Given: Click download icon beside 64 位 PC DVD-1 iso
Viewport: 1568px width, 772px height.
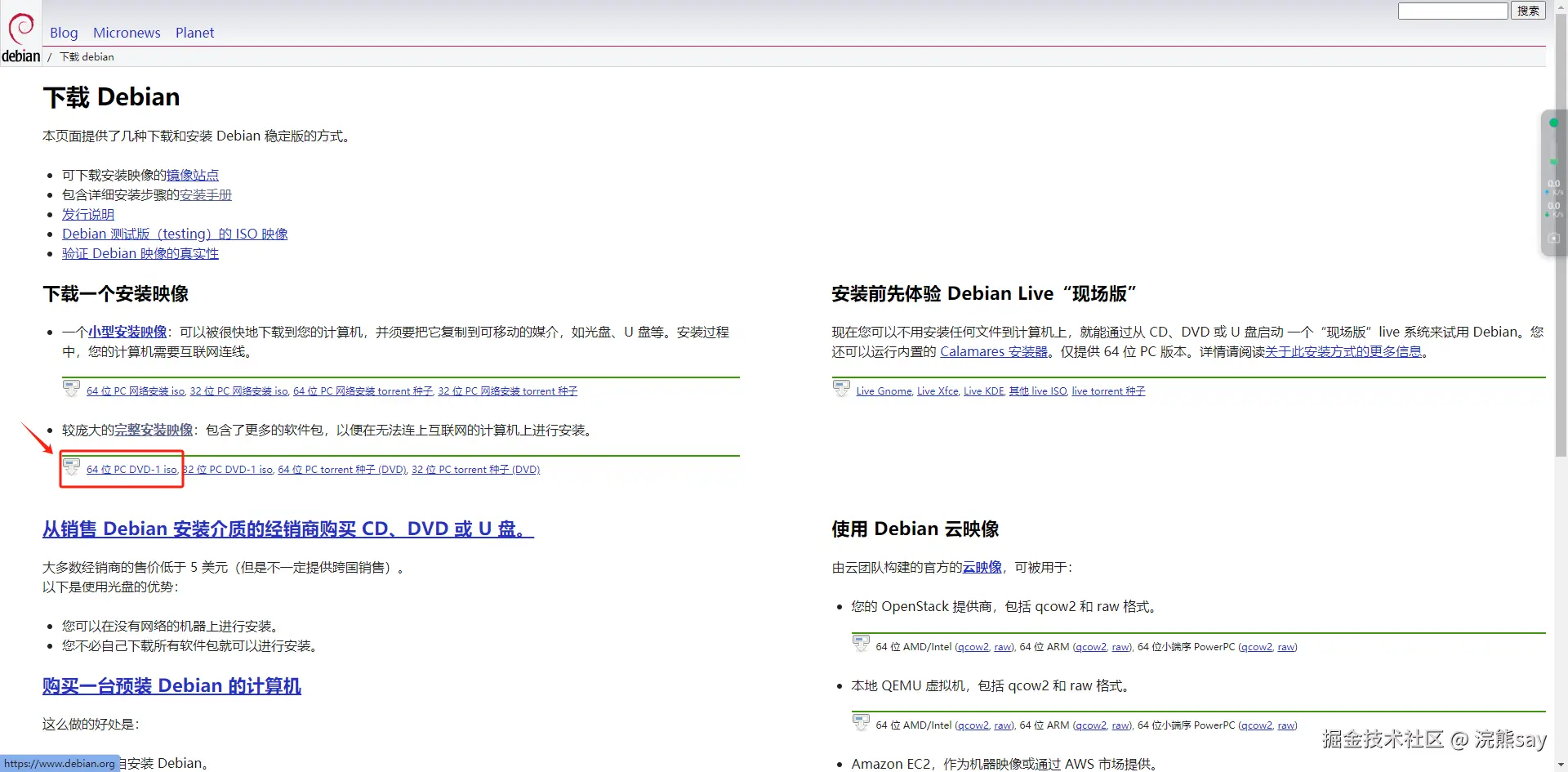Looking at the screenshot, I should 72,466.
